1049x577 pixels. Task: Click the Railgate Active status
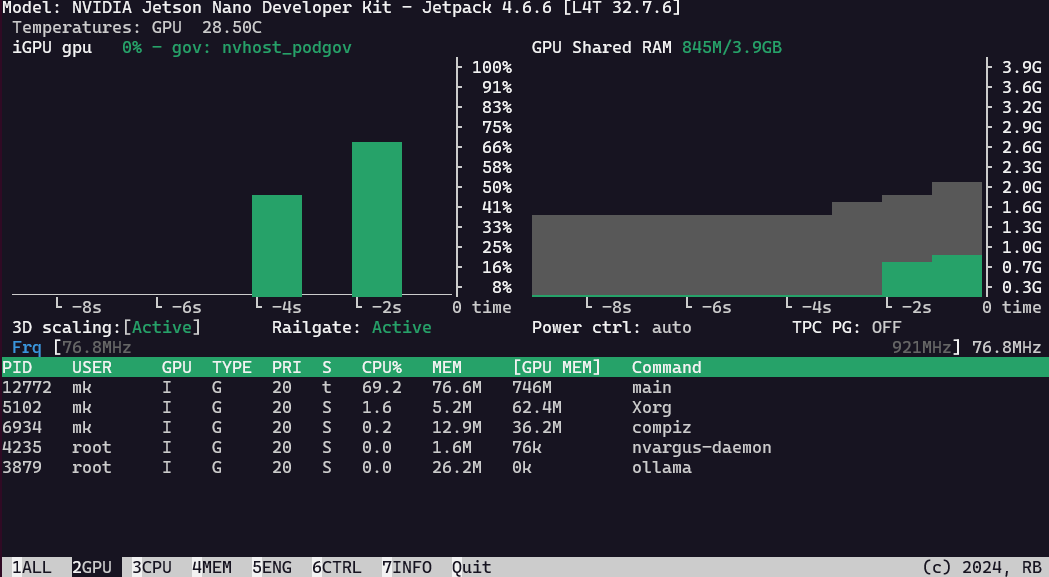coord(401,327)
